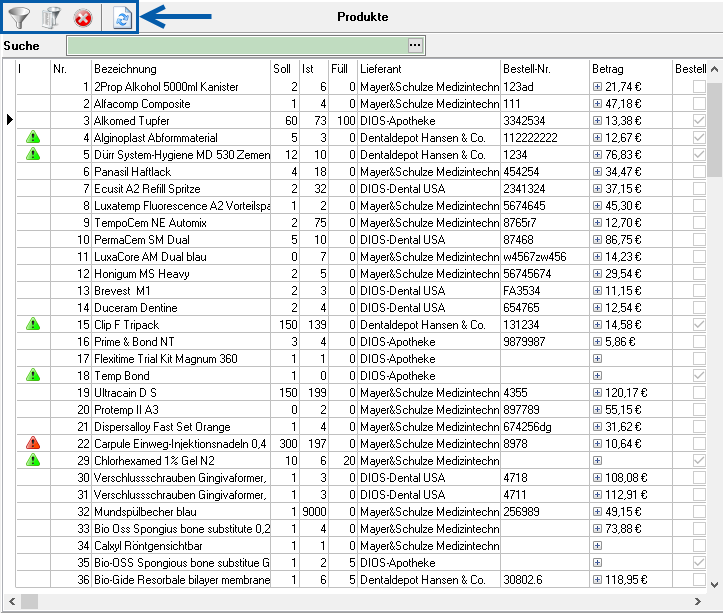
Task: Select the row Protemp II A3
Action: click(x=361, y=410)
